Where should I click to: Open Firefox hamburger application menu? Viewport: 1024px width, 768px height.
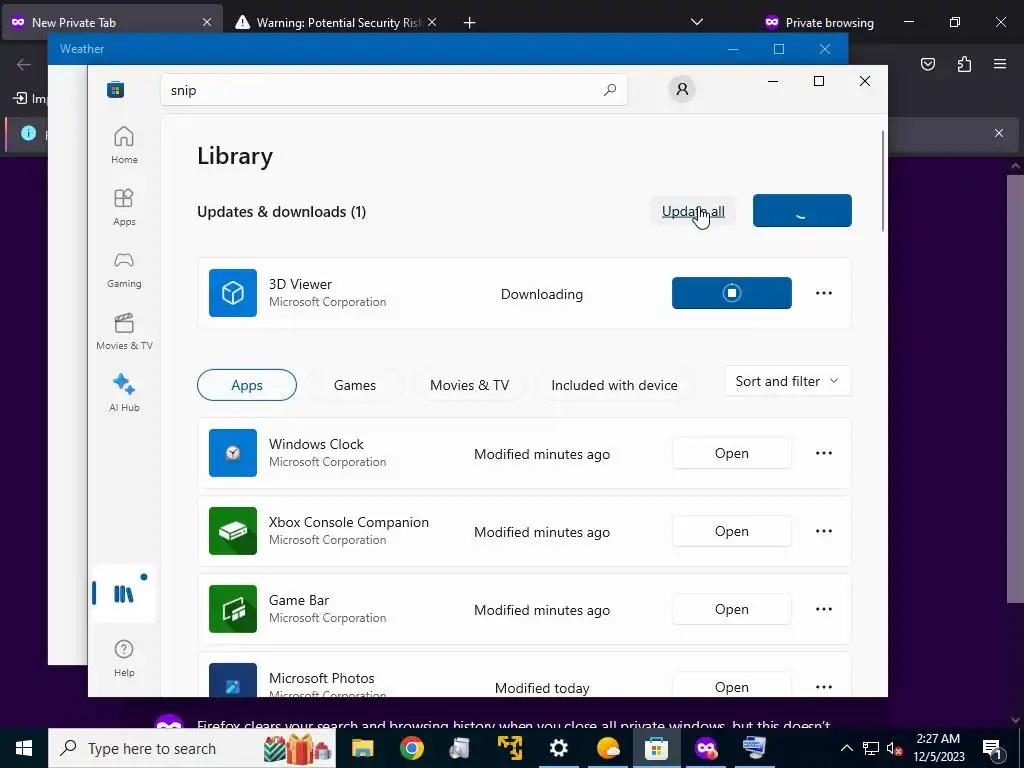pos(1000,64)
